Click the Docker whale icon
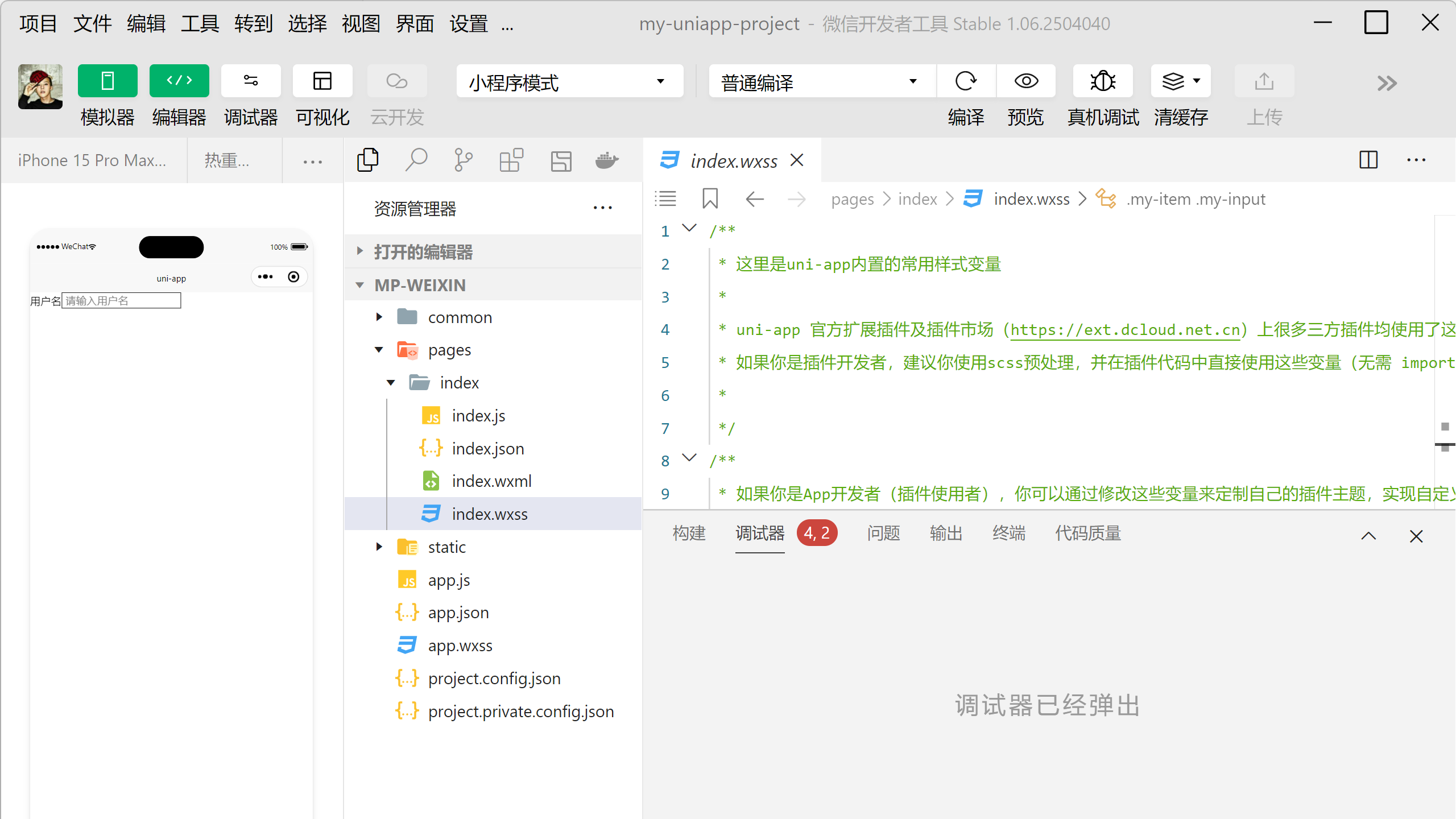 pos(606,160)
